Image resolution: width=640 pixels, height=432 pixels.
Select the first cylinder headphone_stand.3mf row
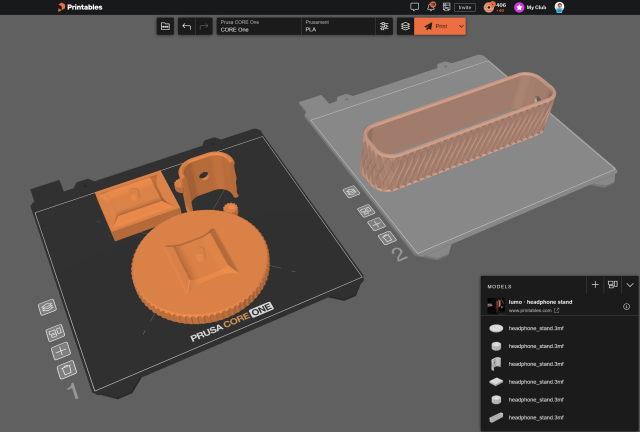(x=560, y=346)
